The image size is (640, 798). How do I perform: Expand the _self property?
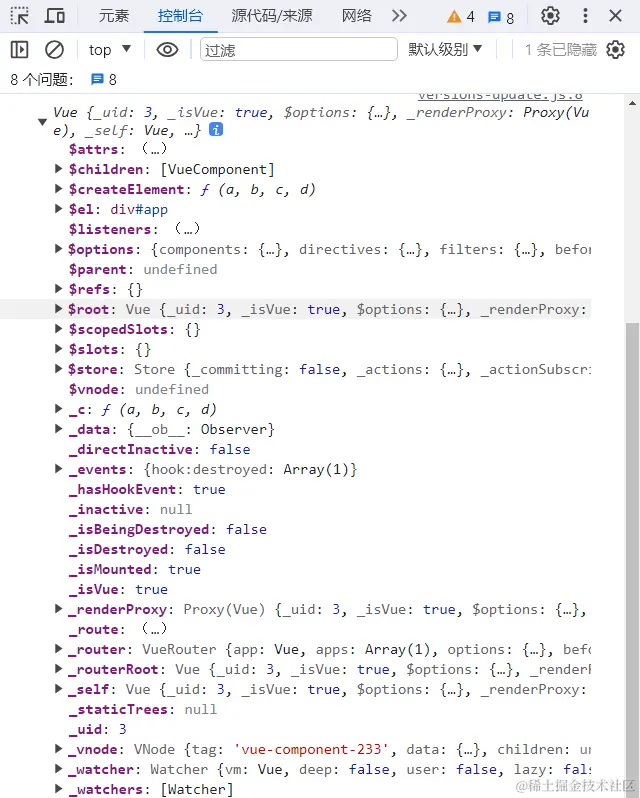(59, 689)
